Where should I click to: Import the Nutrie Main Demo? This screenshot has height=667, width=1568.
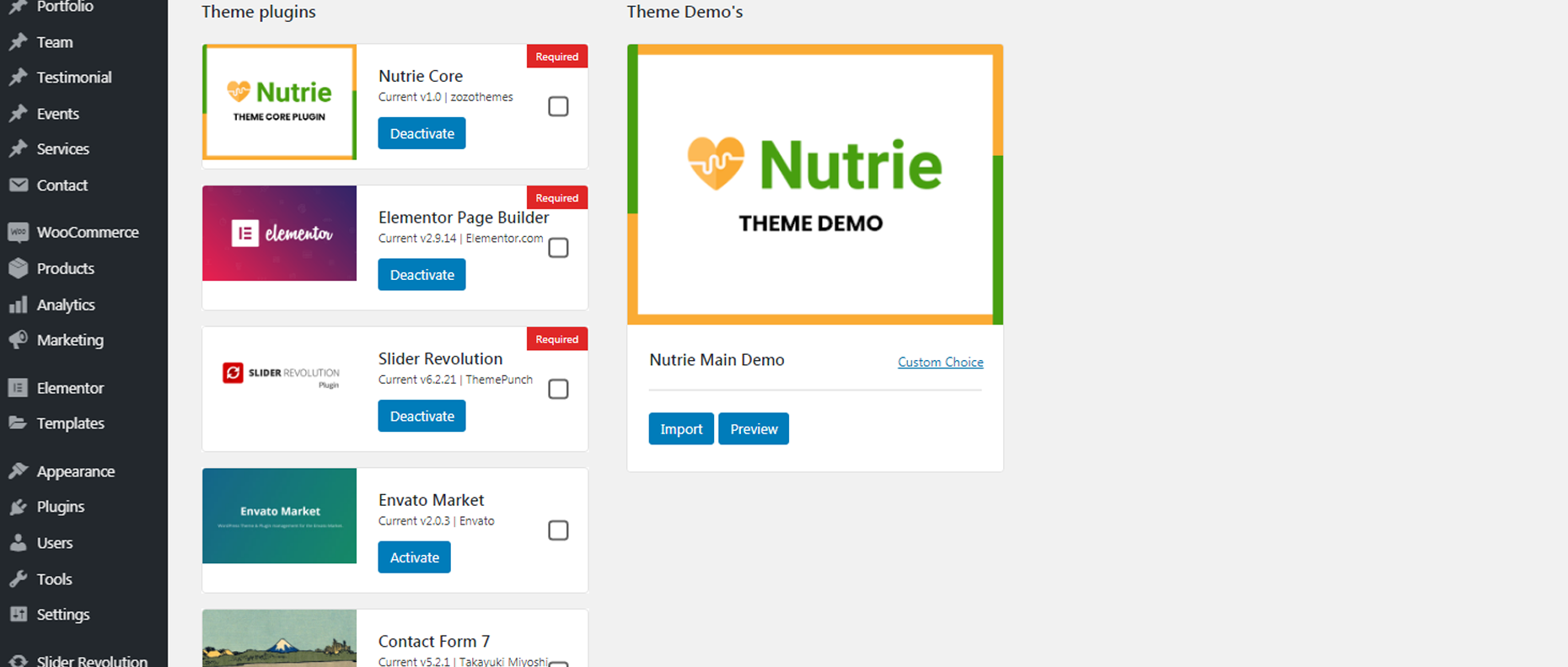[681, 429]
